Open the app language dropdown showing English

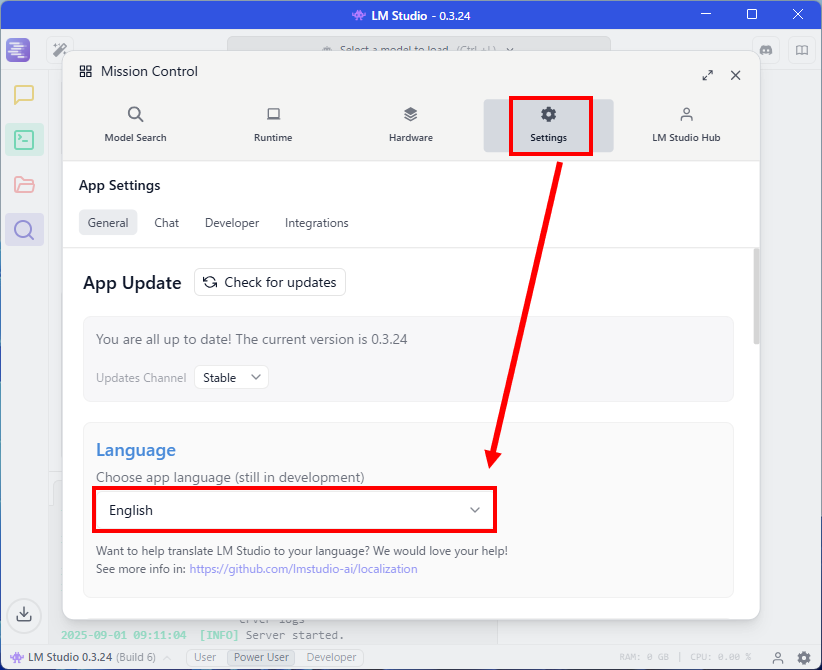click(295, 510)
